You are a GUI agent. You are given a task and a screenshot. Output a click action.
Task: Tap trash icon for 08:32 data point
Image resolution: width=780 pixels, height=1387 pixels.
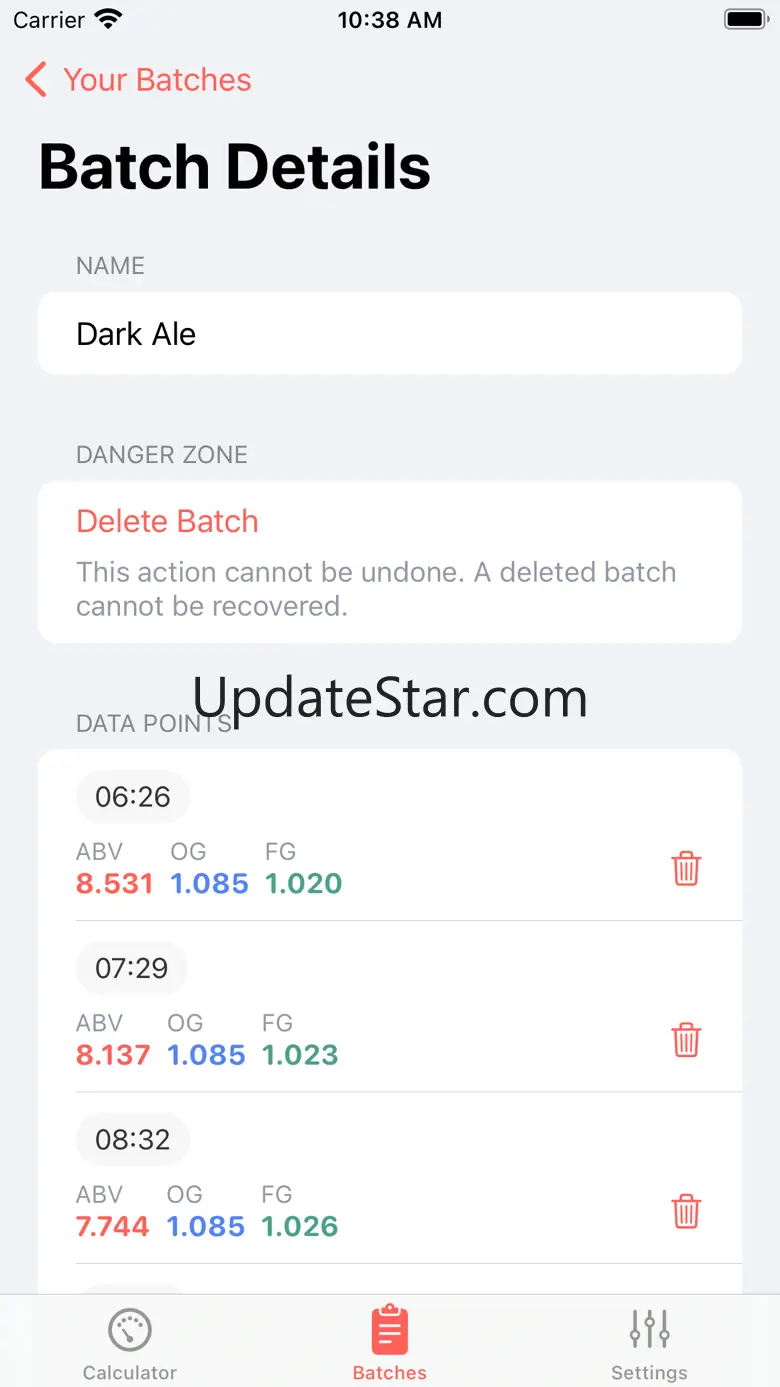coord(686,1211)
